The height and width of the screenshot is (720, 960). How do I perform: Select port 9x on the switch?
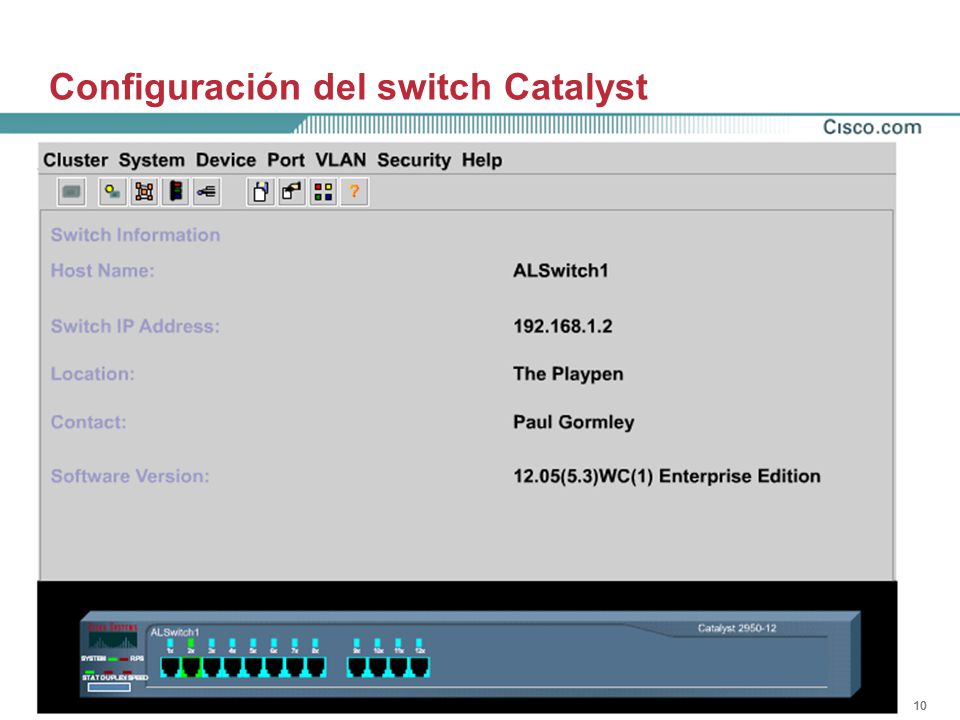coord(357,667)
